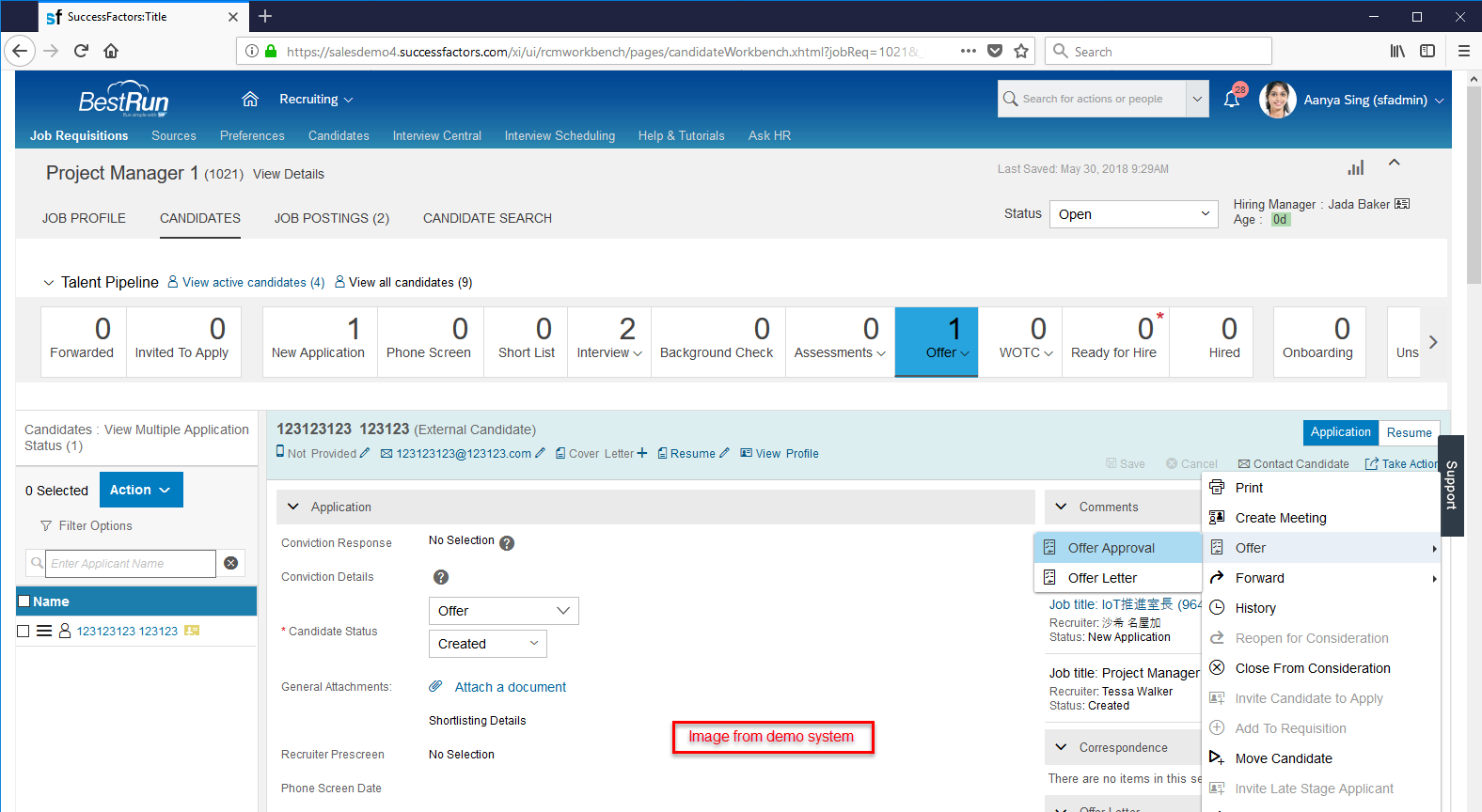Save page to Pocket icon
This screenshot has width=1482, height=812.
995,51
